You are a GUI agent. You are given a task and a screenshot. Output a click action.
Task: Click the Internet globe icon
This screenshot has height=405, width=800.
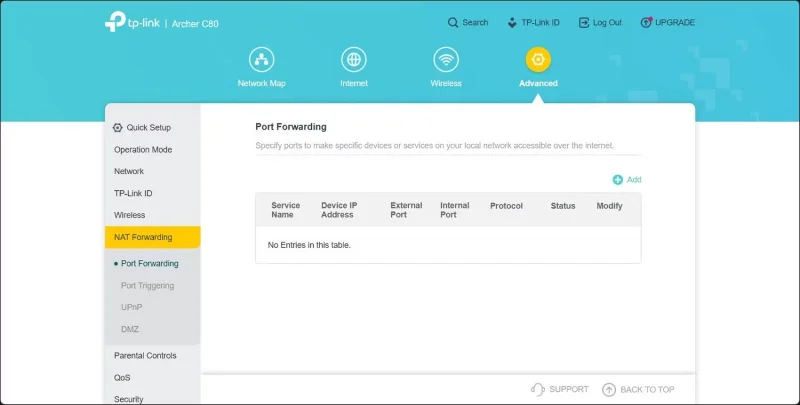[354, 59]
